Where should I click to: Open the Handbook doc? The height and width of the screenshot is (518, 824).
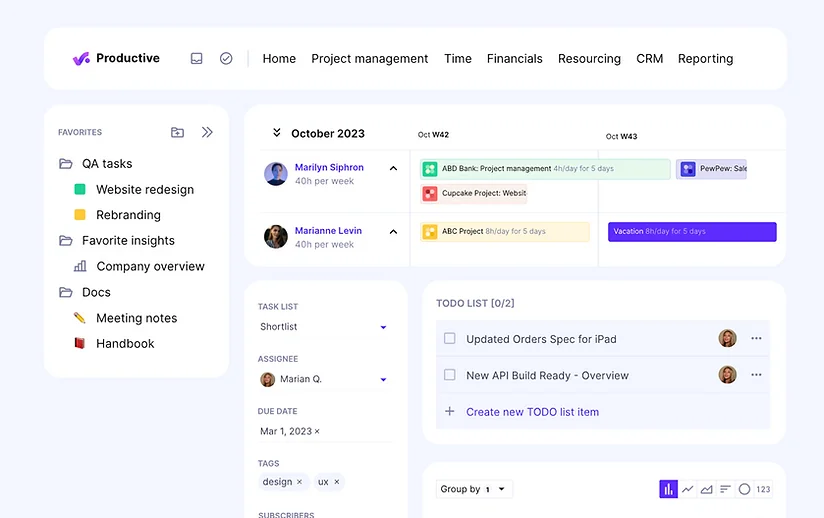click(x=125, y=344)
